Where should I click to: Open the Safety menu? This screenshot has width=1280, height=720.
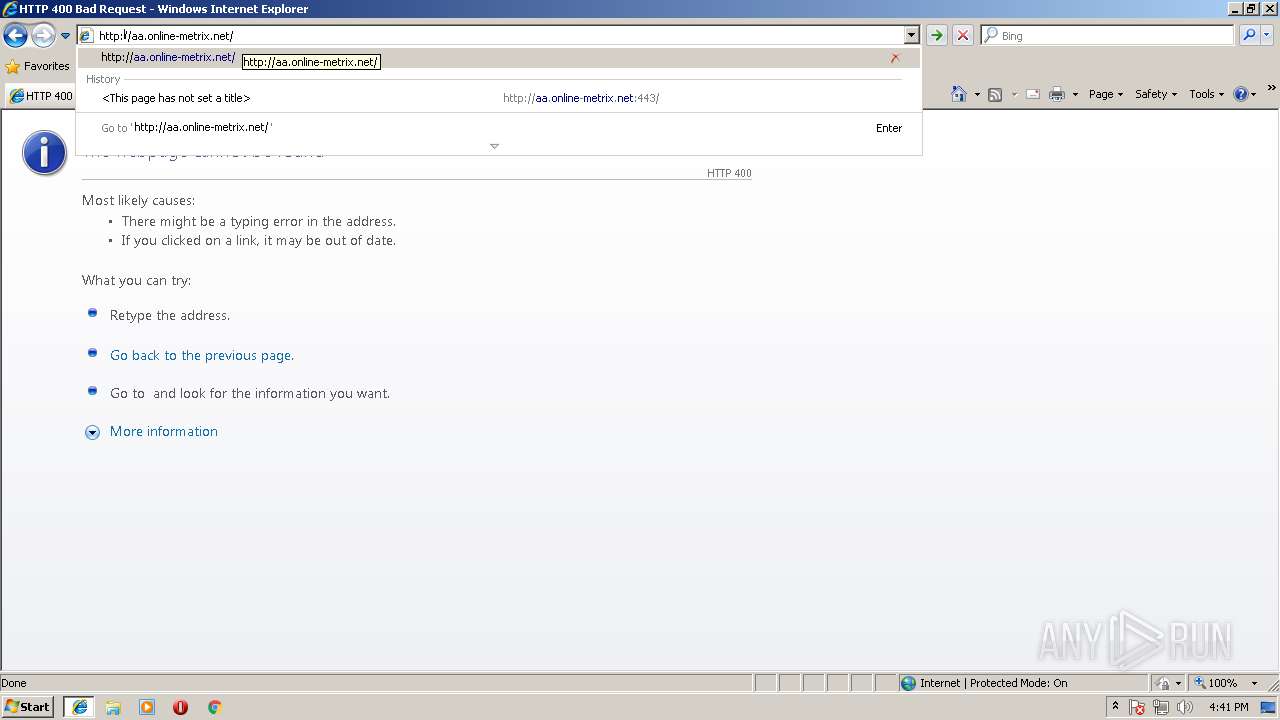pos(1156,94)
